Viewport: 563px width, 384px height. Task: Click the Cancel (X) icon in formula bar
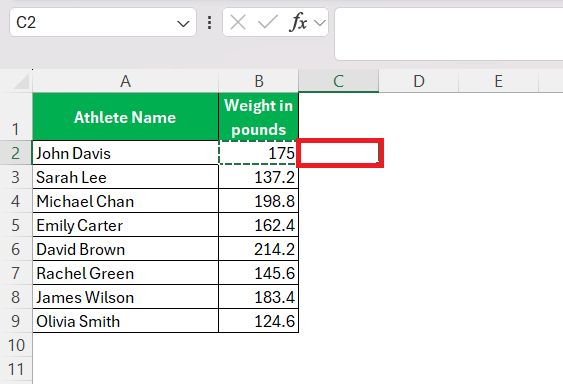click(x=238, y=23)
